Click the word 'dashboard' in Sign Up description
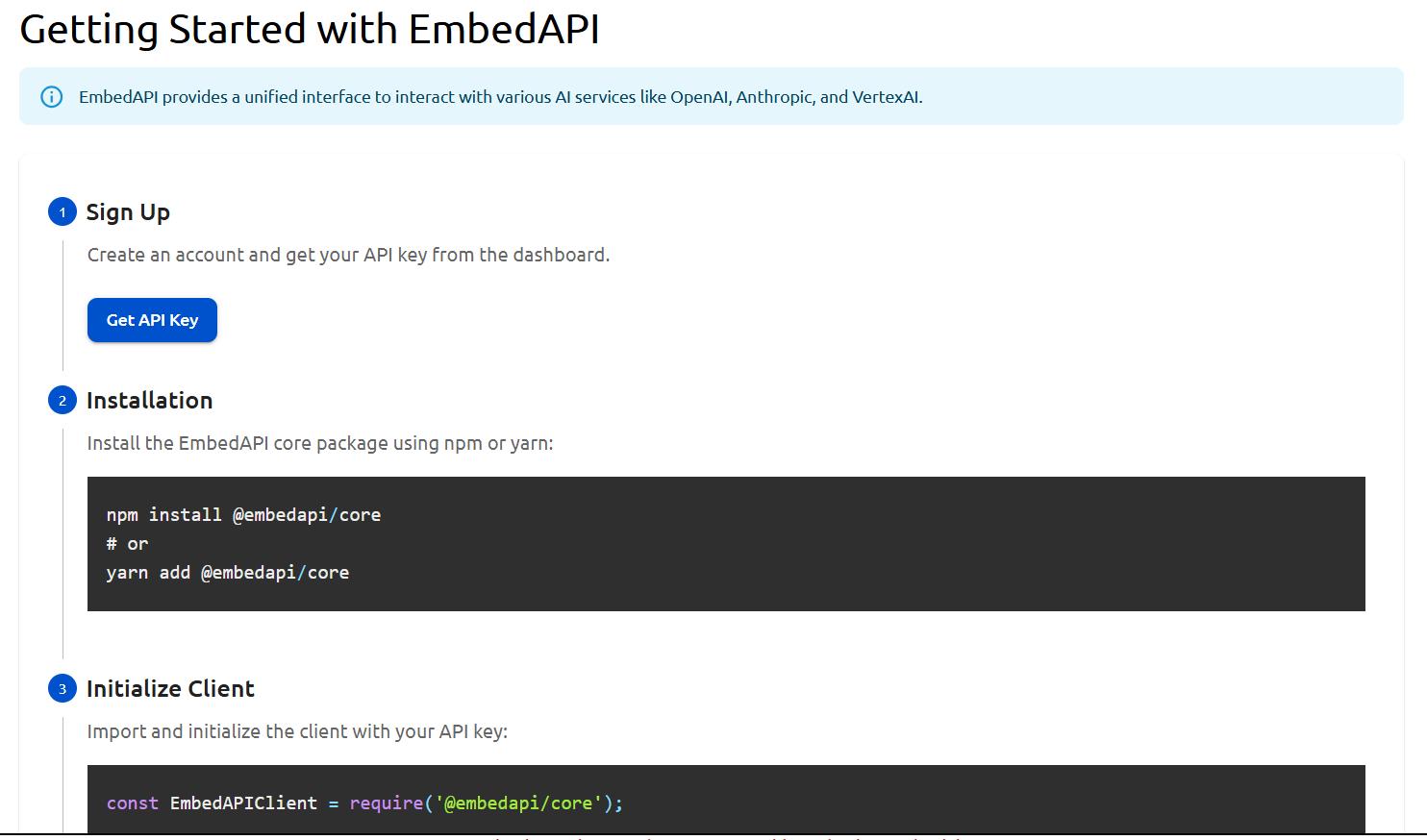The width and height of the screenshot is (1427, 840). 560,255
